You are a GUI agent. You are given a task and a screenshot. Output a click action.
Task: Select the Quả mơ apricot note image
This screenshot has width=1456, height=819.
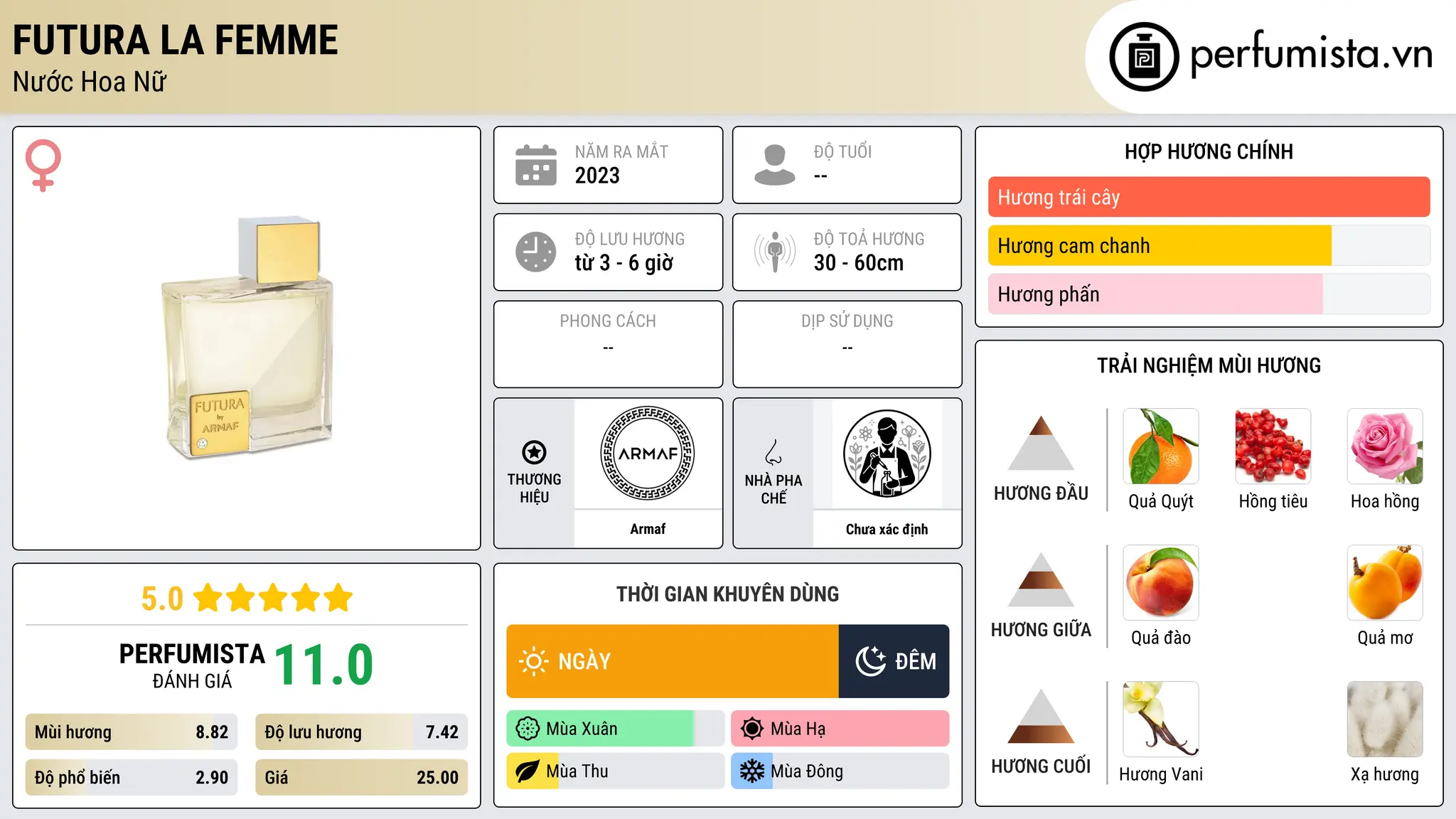point(1385,583)
